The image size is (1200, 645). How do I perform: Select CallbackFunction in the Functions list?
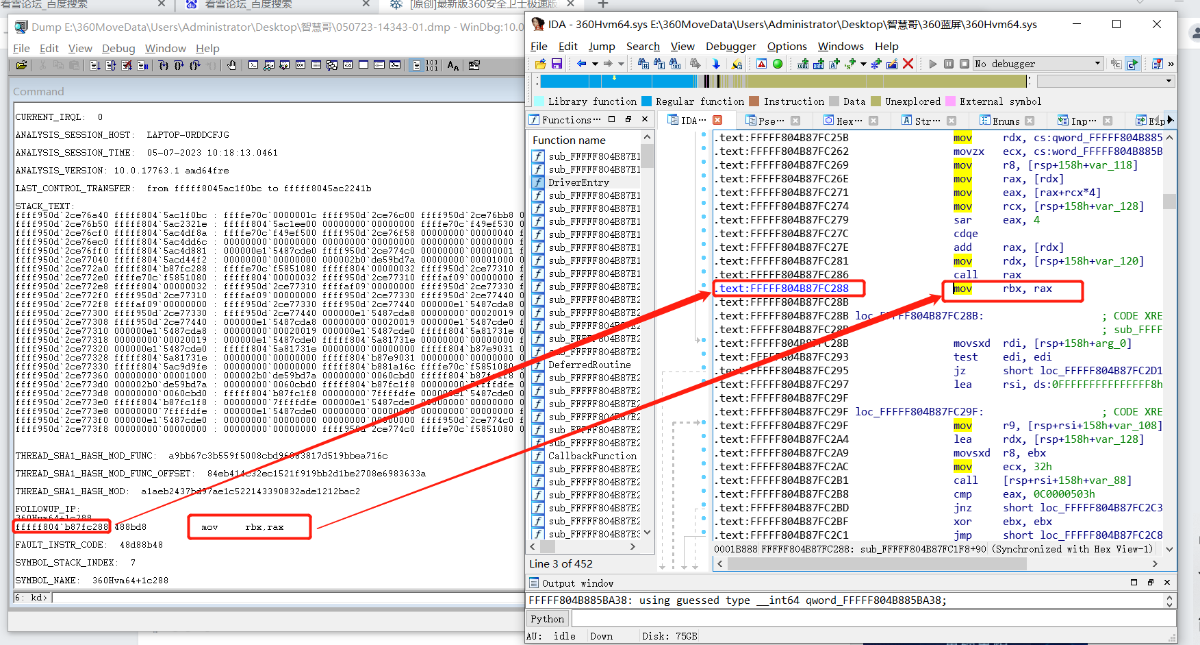(x=592, y=456)
